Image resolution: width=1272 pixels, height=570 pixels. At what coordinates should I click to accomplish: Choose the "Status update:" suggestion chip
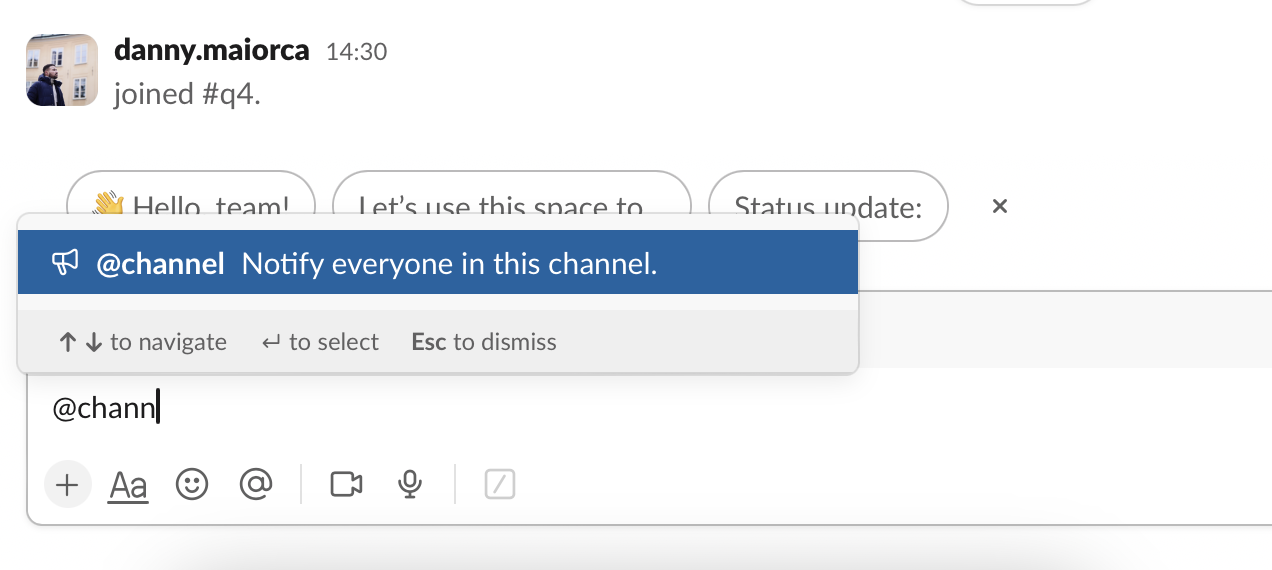(828, 206)
